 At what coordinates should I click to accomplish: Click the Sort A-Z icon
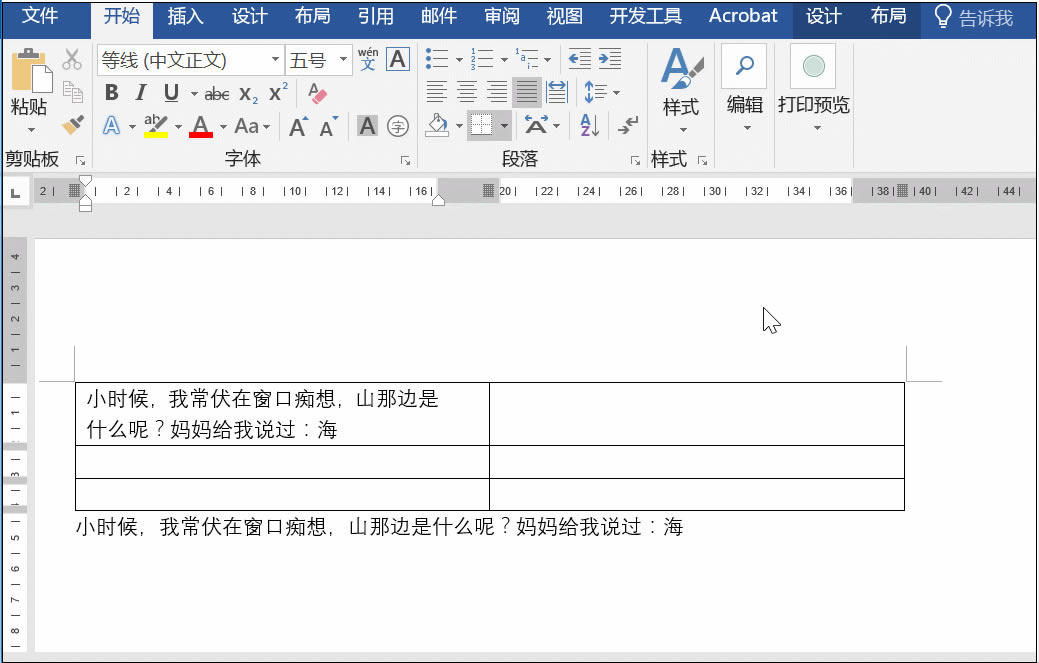pyautogui.click(x=589, y=126)
